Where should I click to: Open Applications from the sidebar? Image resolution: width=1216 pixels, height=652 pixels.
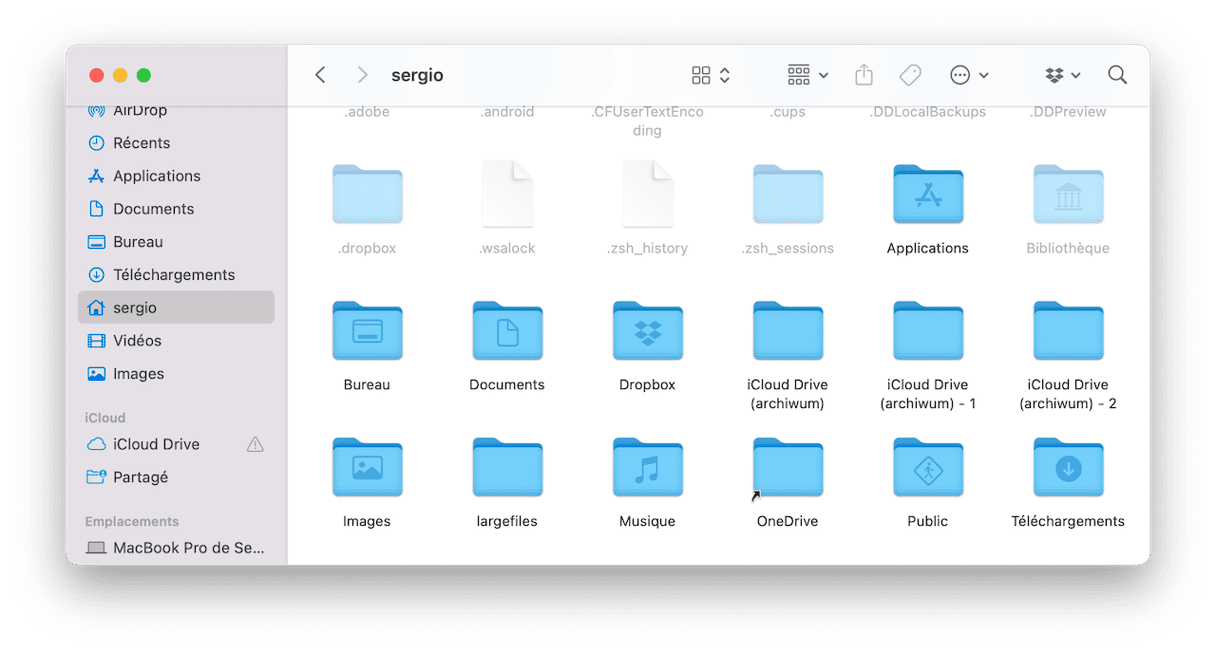[175, 176]
